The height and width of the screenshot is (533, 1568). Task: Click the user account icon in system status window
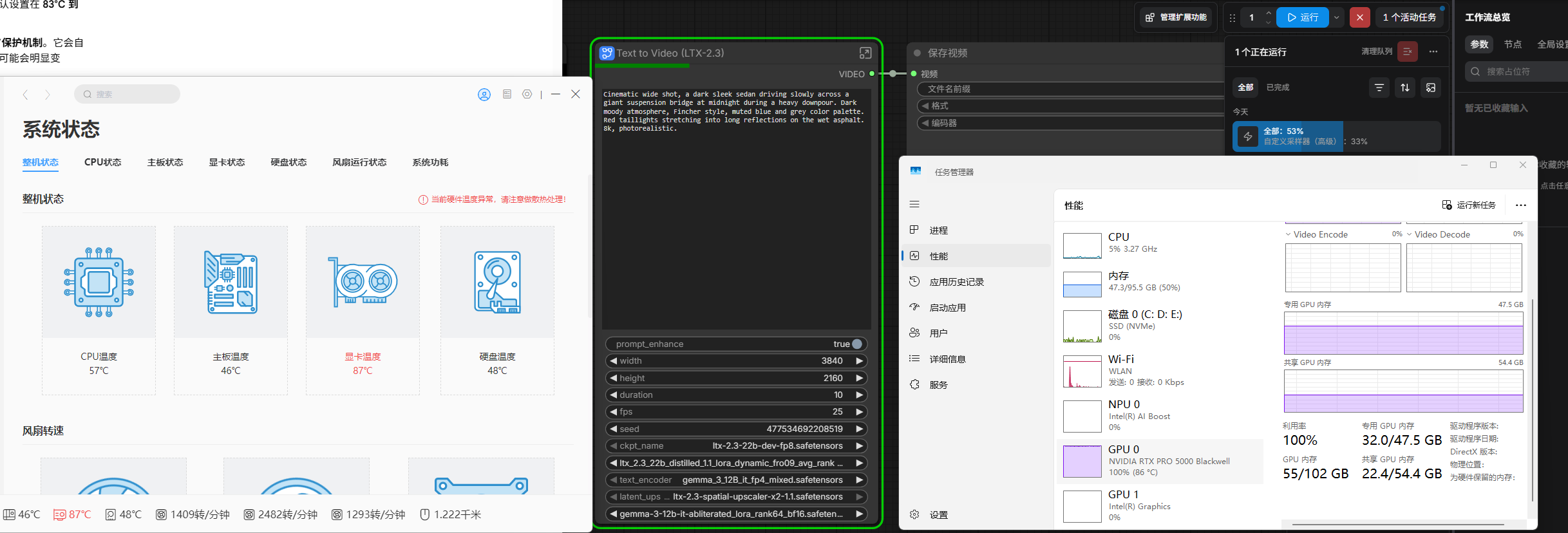pos(484,95)
